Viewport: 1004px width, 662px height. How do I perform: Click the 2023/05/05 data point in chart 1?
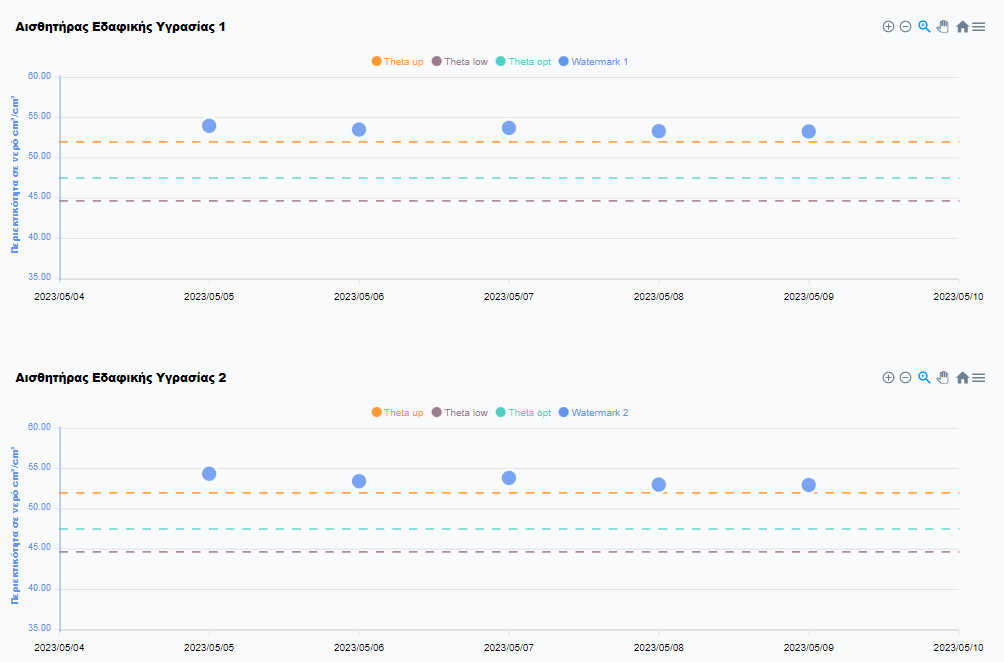pos(209,126)
